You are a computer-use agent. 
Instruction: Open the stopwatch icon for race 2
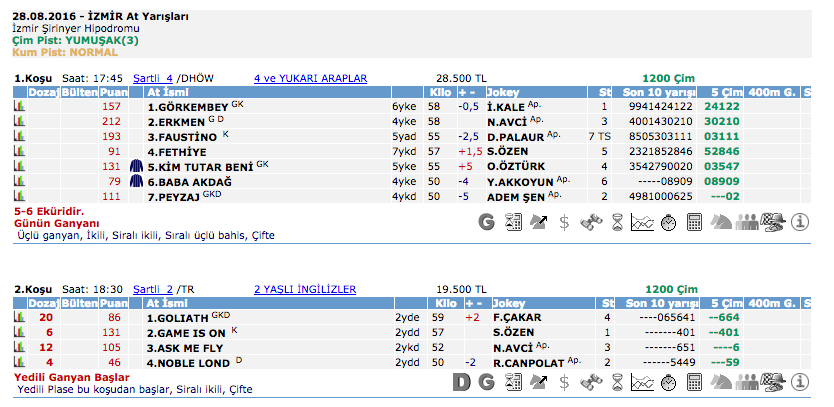[x=669, y=381]
